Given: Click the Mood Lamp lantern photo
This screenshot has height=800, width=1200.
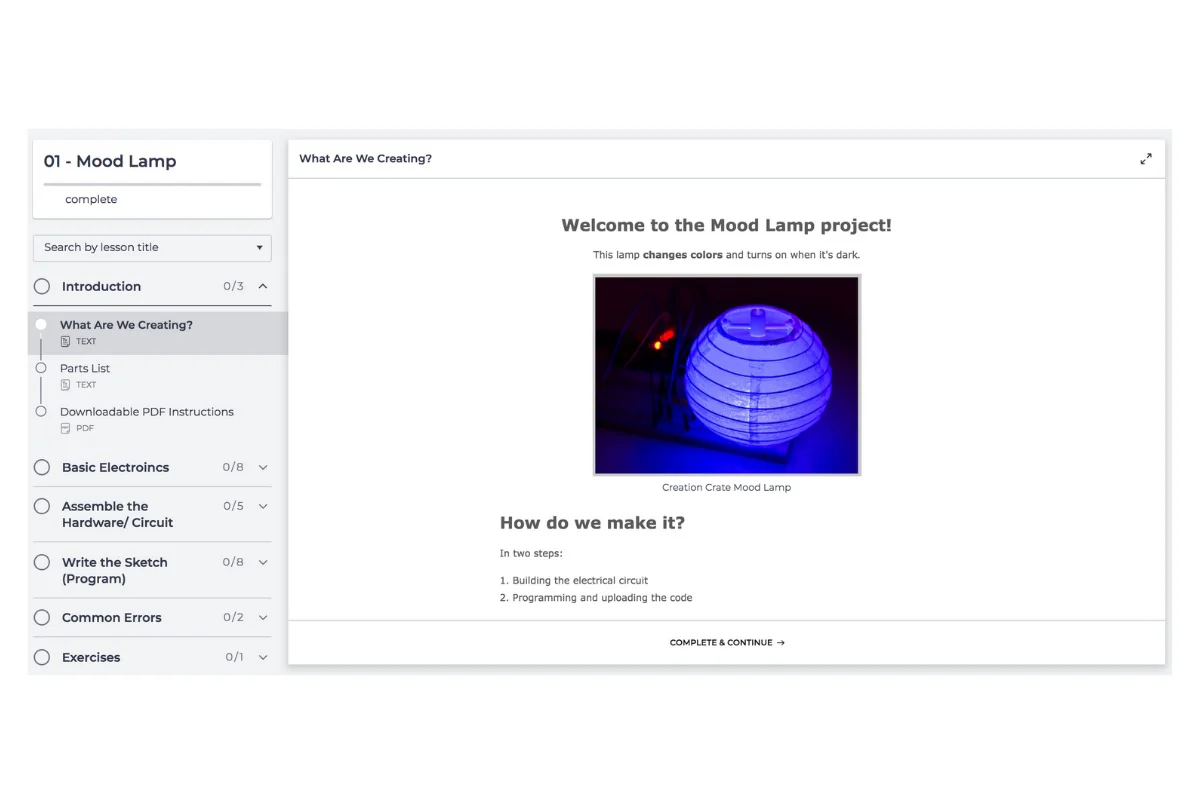Looking at the screenshot, I should click(x=727, y=375).
